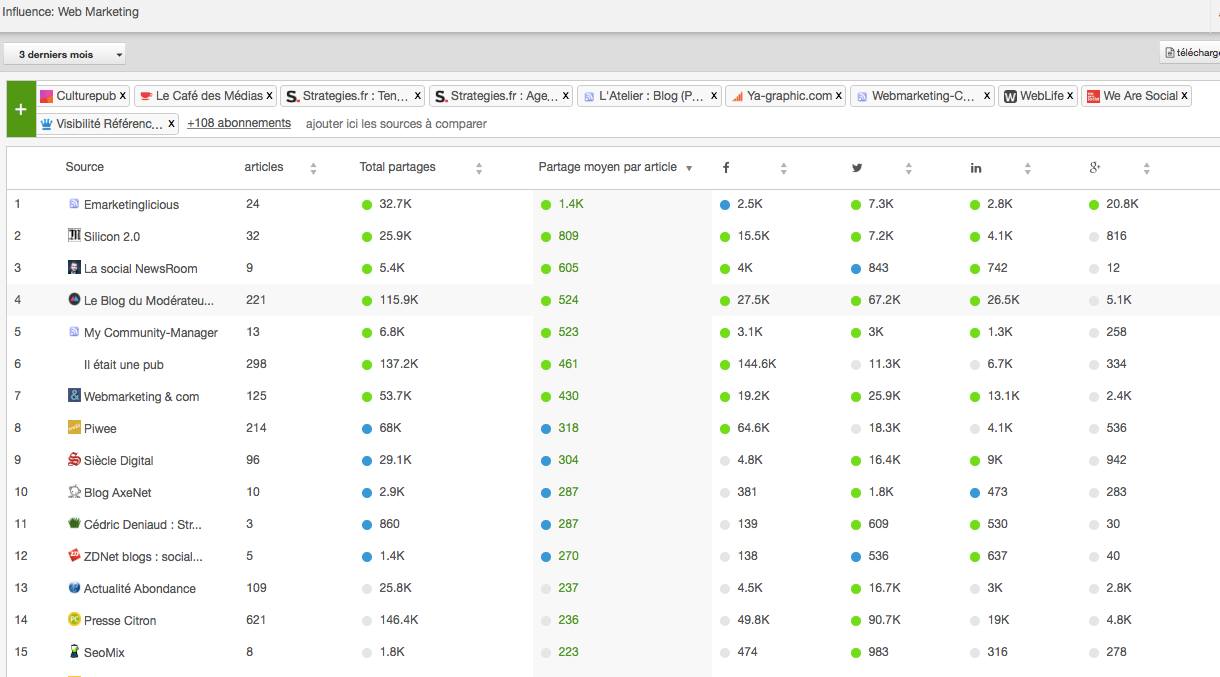Click the LinkedIn value 26.5K

[1004, 300]
